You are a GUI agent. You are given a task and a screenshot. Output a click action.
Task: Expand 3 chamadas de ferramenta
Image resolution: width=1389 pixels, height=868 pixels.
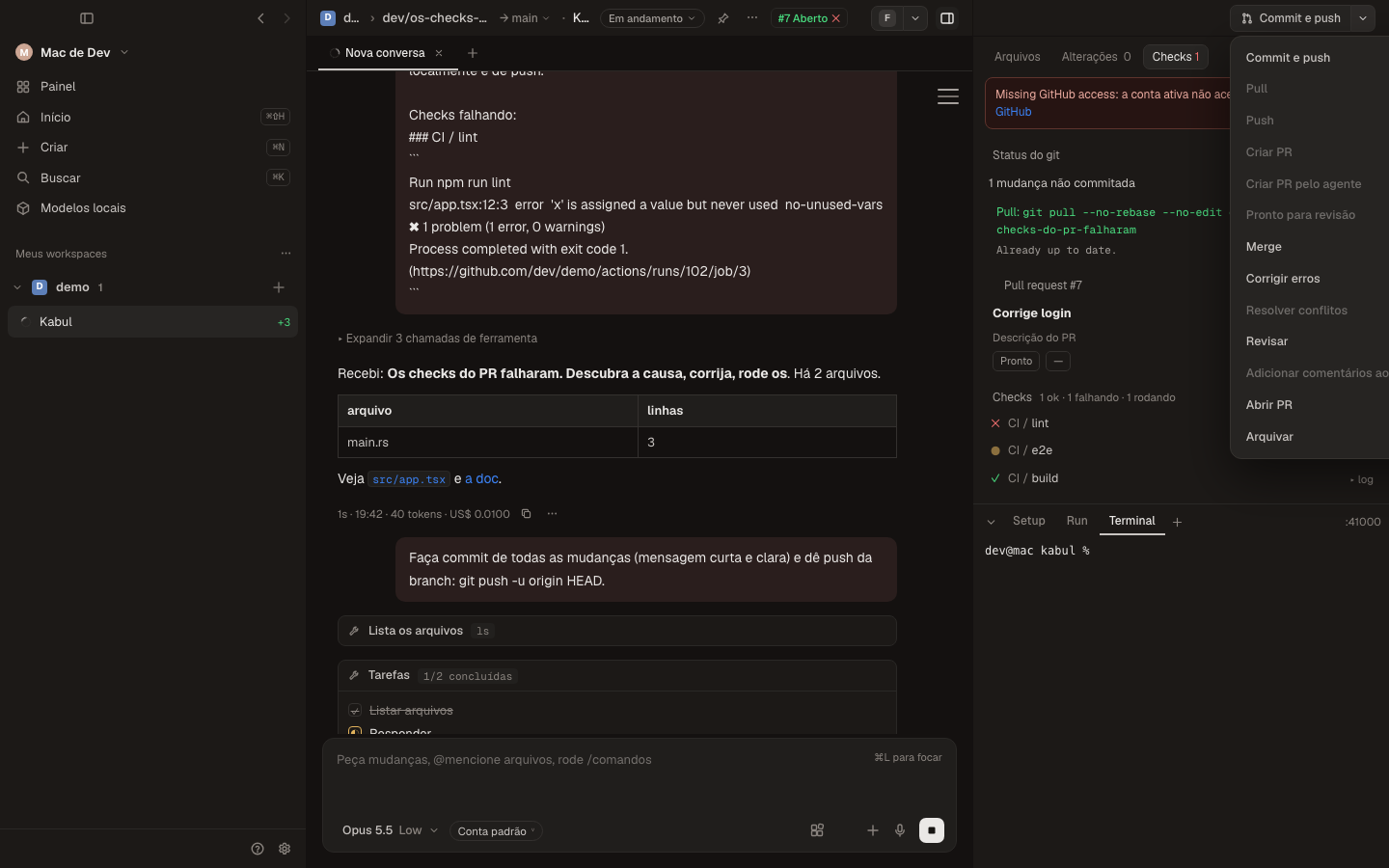(438, 339)
